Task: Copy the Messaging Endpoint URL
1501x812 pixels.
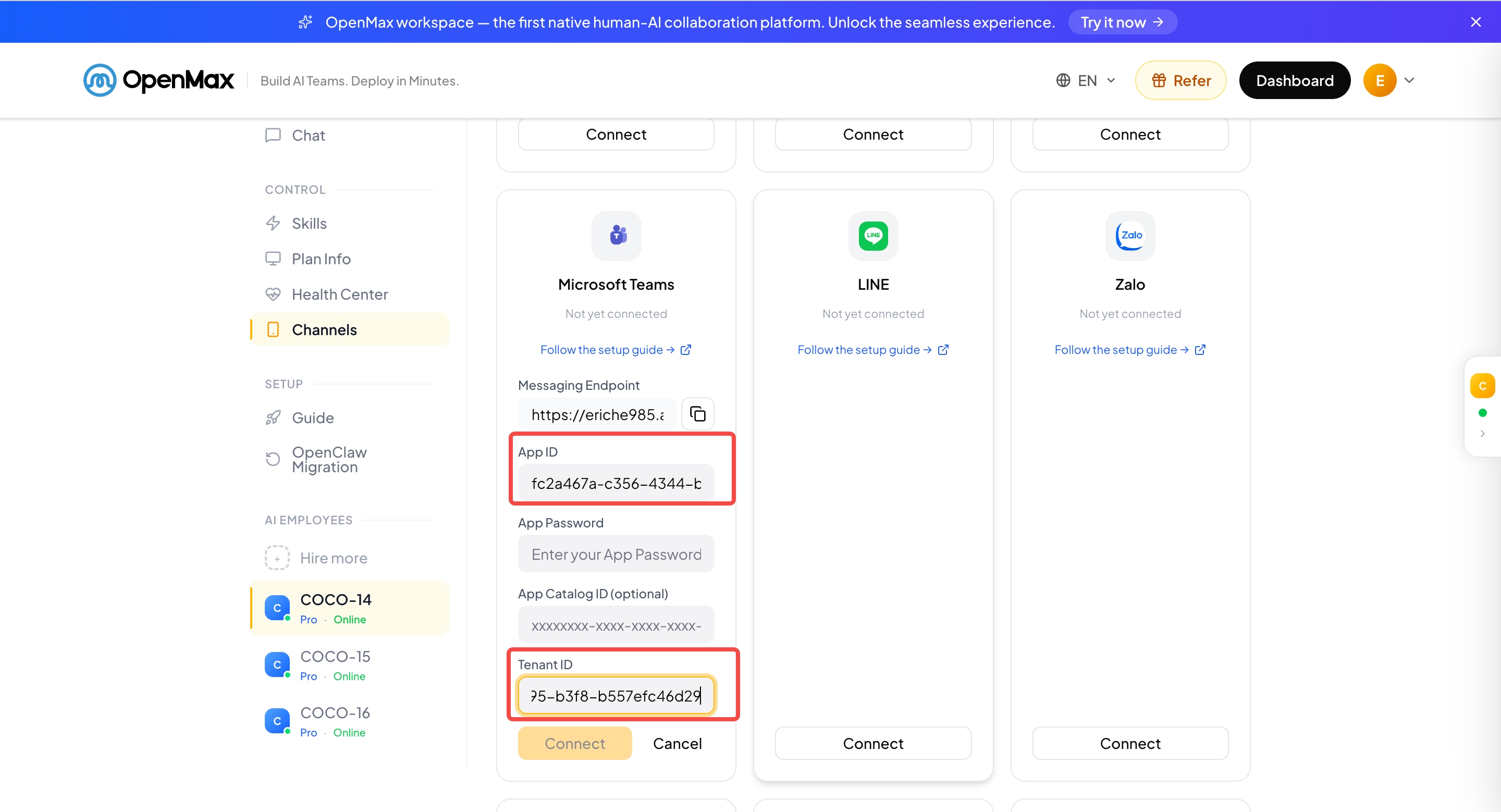Action: 697,414
